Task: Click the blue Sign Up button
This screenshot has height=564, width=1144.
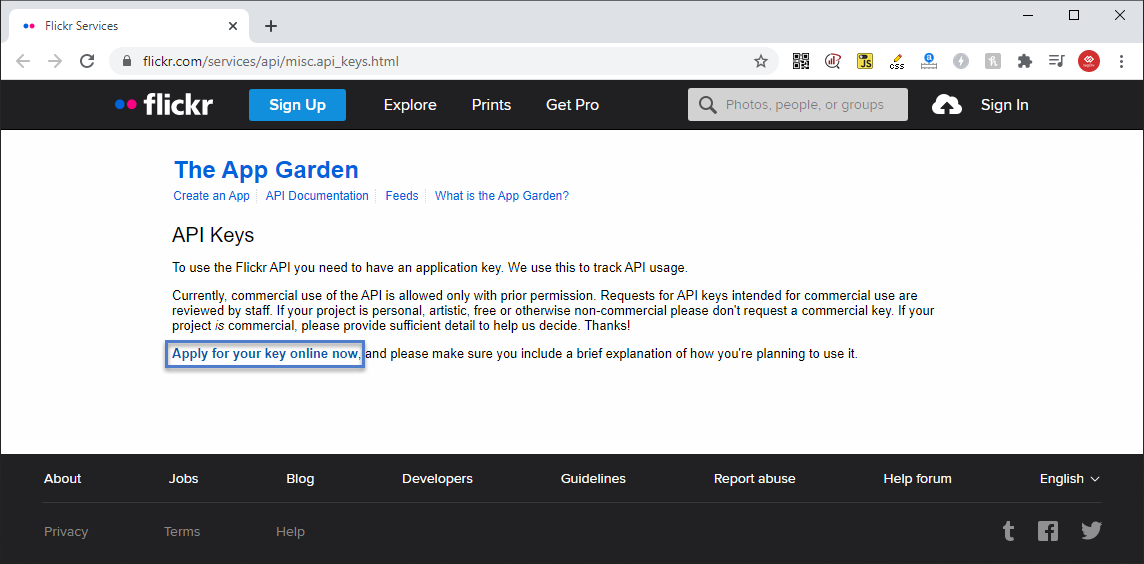Action: coord(297,105)
